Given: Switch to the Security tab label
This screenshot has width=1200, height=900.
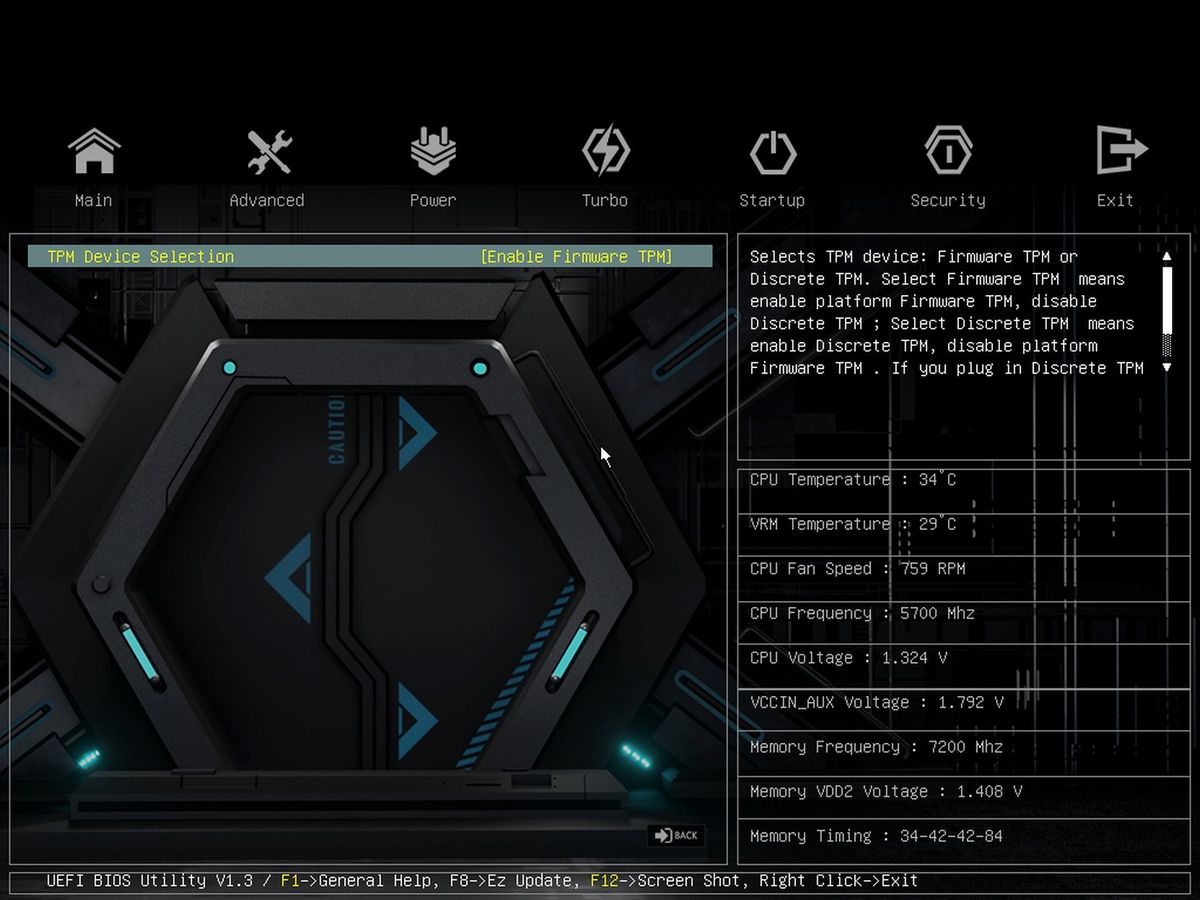Looking at the screenshot, I should [948, 200].
